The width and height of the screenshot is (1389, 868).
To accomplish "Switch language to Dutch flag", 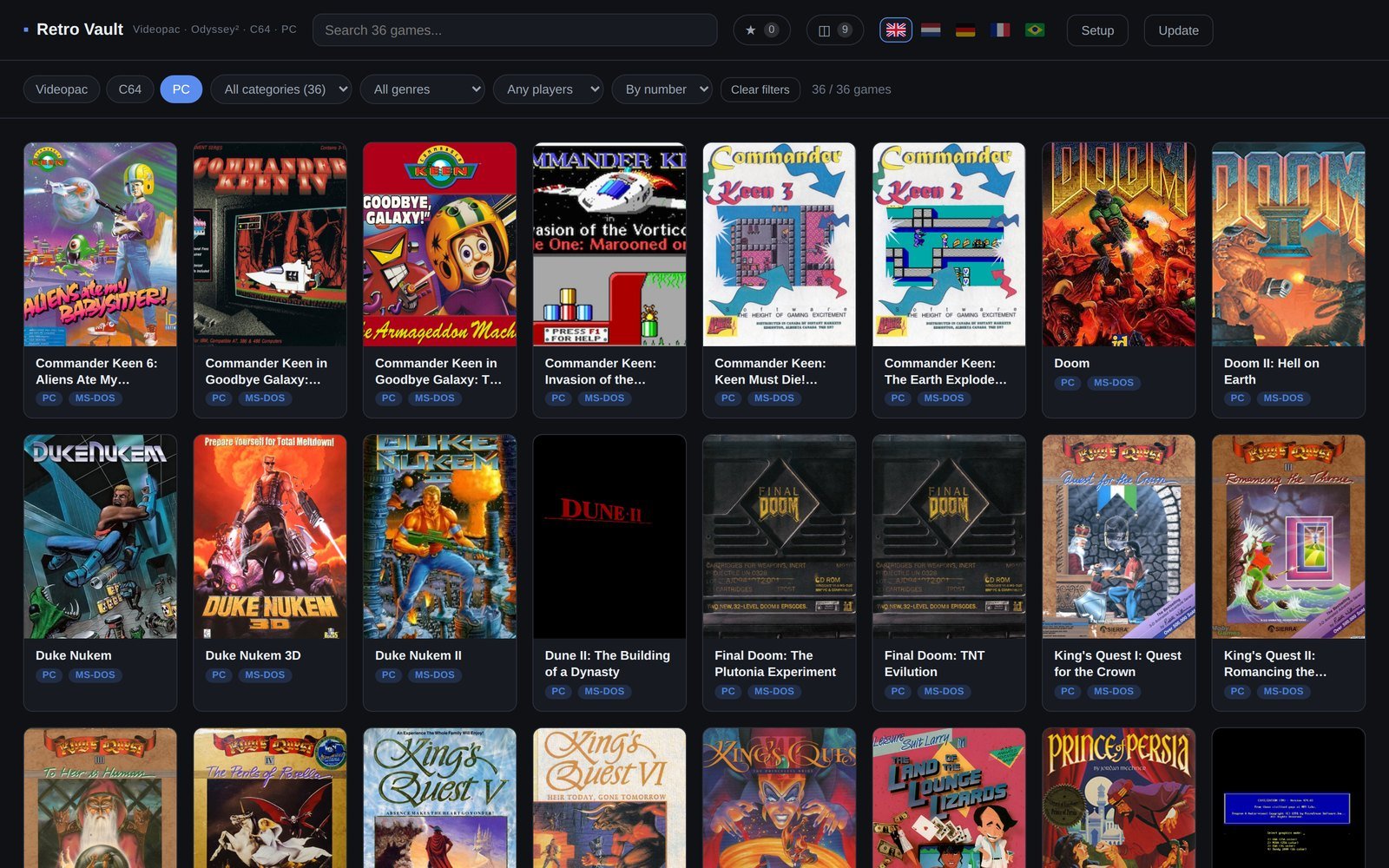I will click(931, 30).
